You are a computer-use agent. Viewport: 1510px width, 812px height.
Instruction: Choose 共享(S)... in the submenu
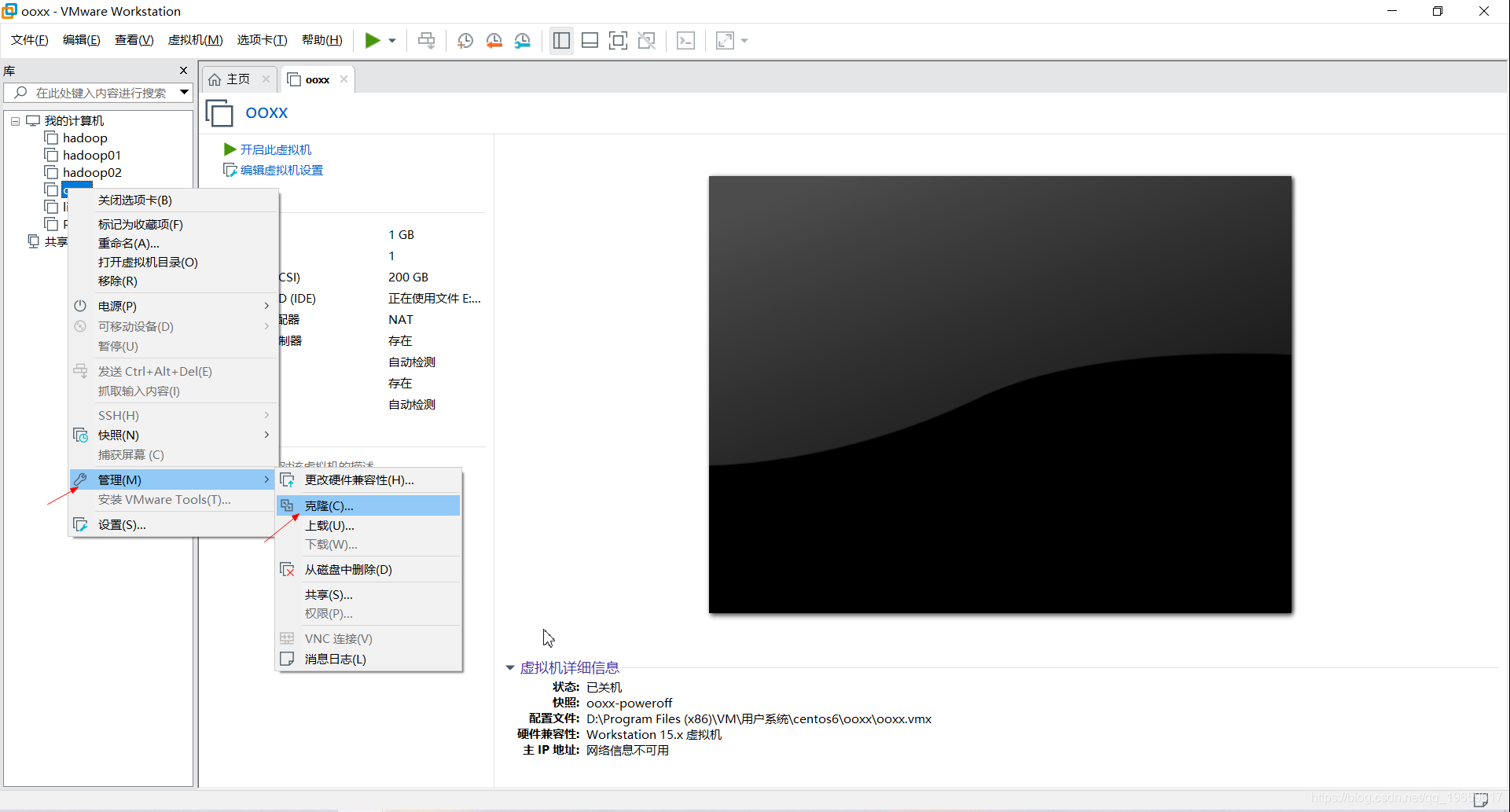coord(369,595)
